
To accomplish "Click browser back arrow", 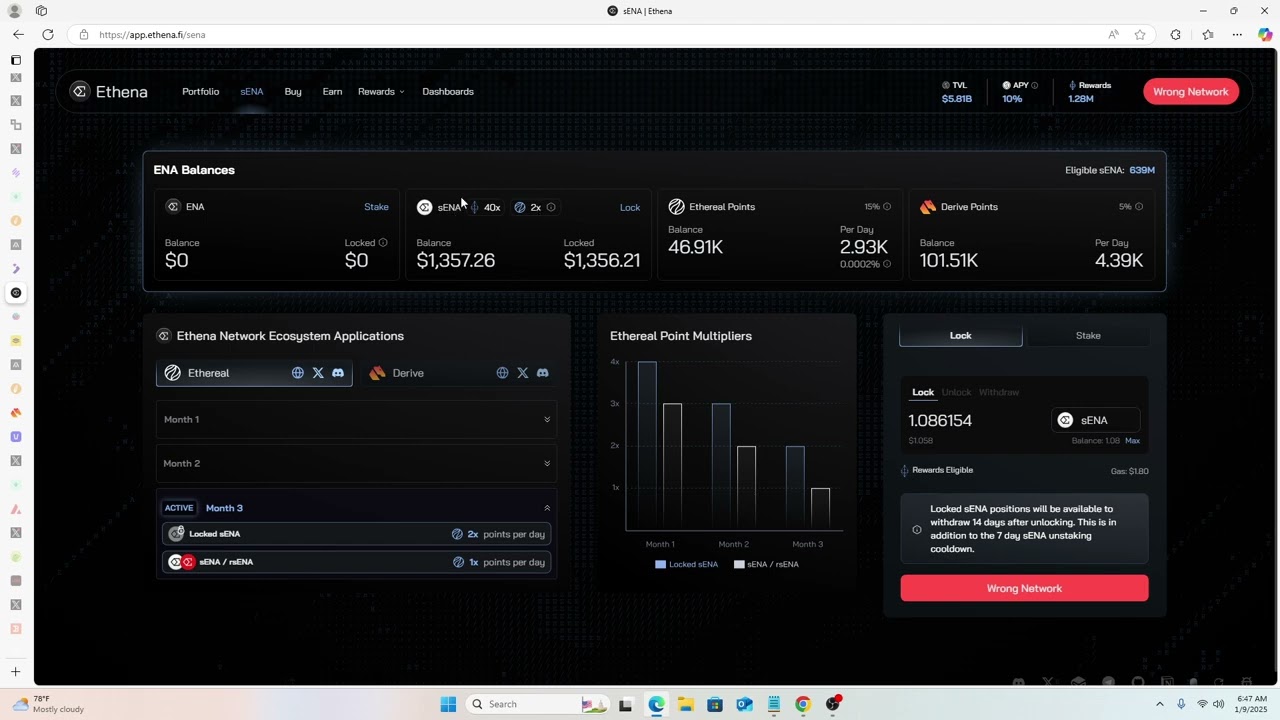I will pos(18,35).
